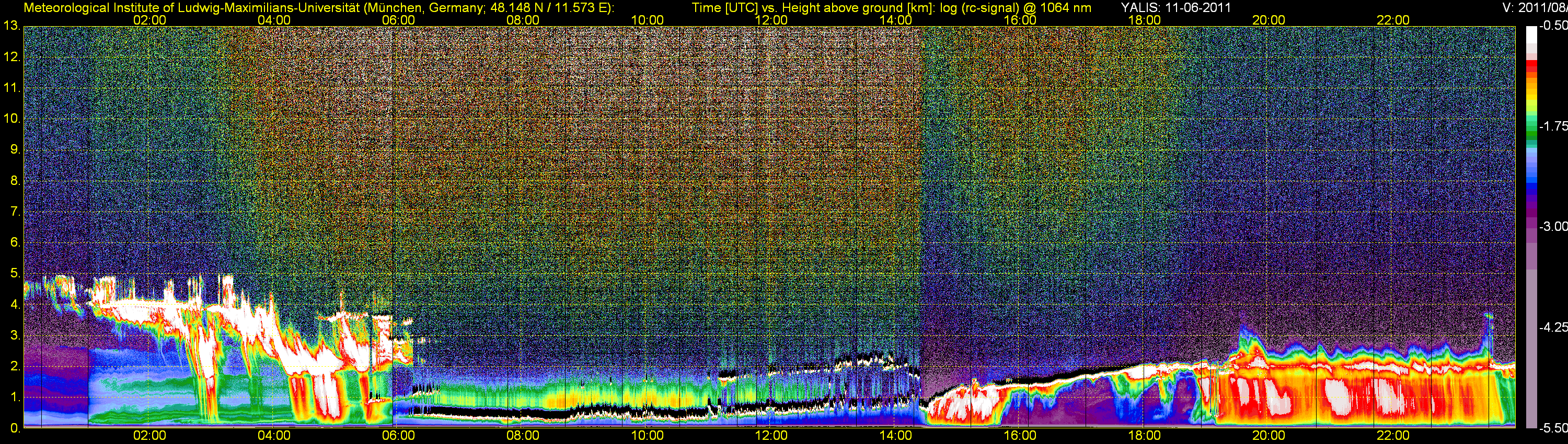Click the '04:00' label on the bottom time axis

pos(274,436)
